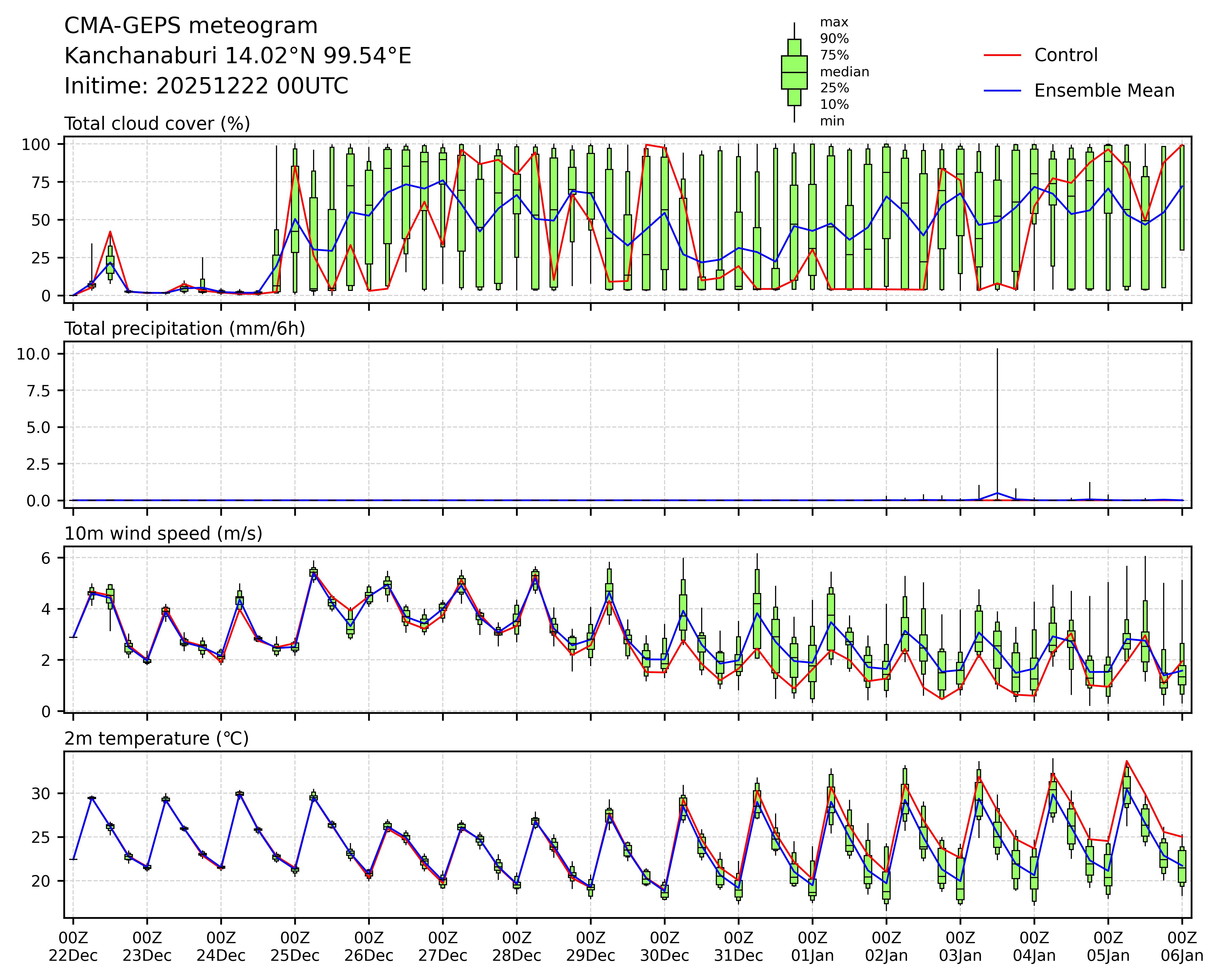1220x980 pixels.
Task: Click the 'median' label in boxplot legend
Action: pyautogui.click(x=844, y=72)
